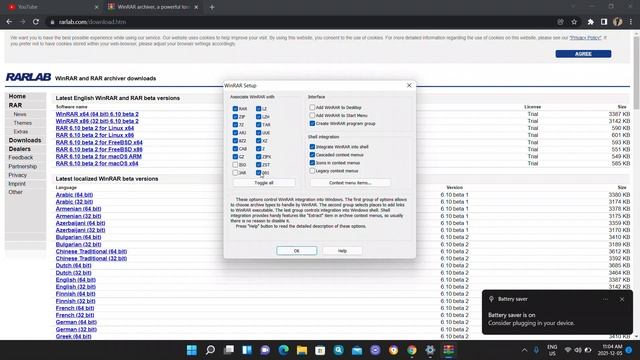This screenshot has height=360, width=640.
Task: Click the share icon in address bar
Action: 561,22
